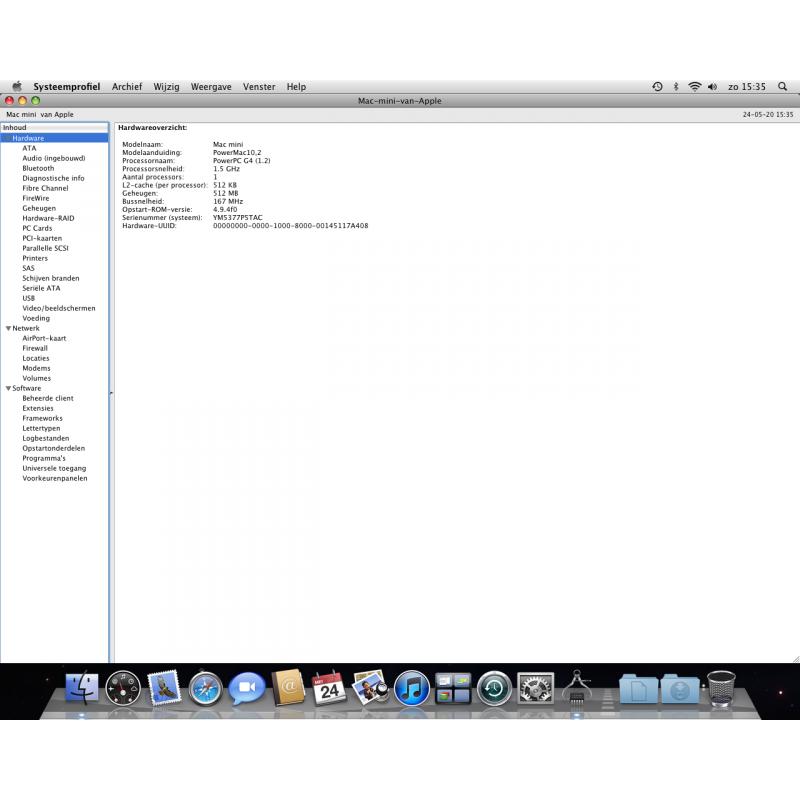Collapse the Netwerk disclosure triangle
Screen dimensions: 800x800
pos(8,328)
